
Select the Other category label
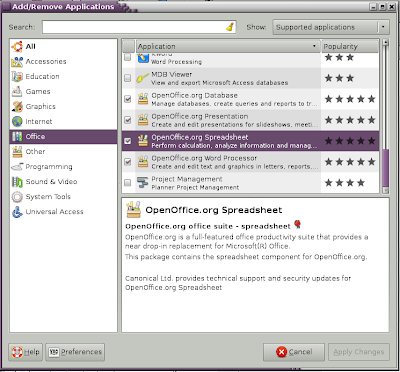tap(35, 152)
